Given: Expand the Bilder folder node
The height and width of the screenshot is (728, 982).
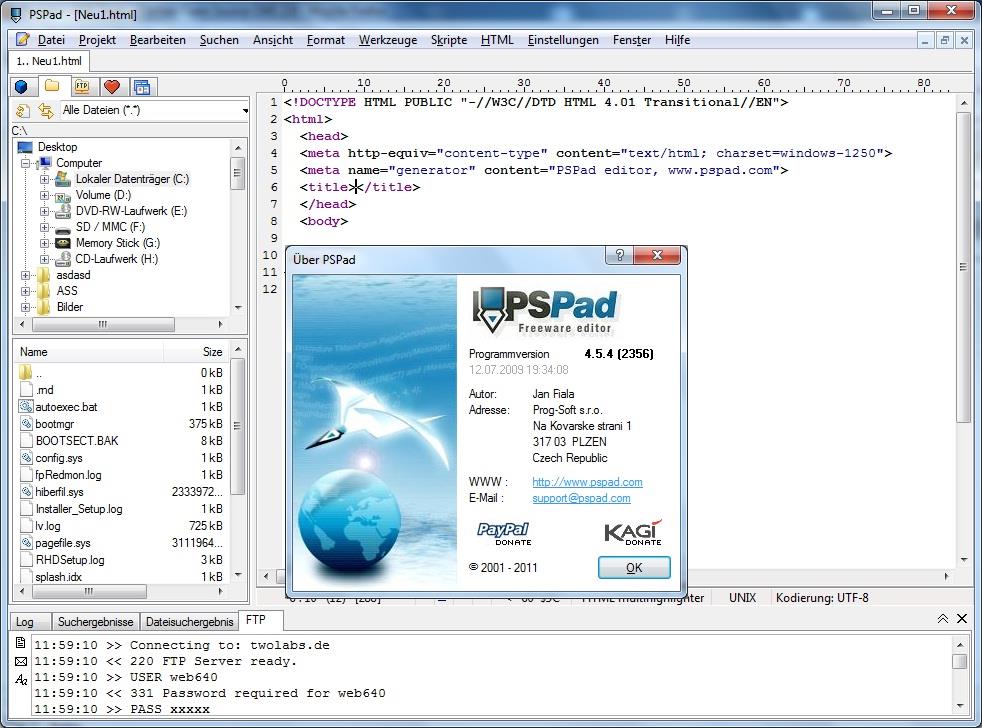Looking at the screenshot, I should 26,308.
